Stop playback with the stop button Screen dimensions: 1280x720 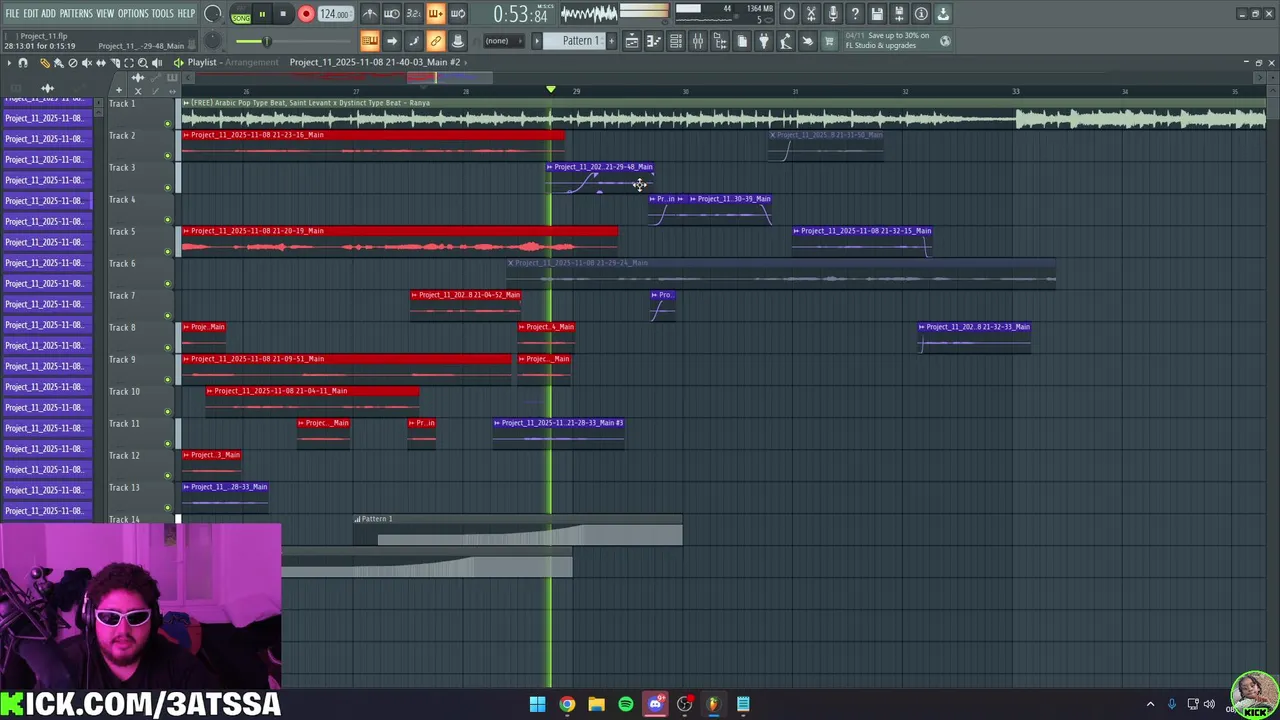283,14
